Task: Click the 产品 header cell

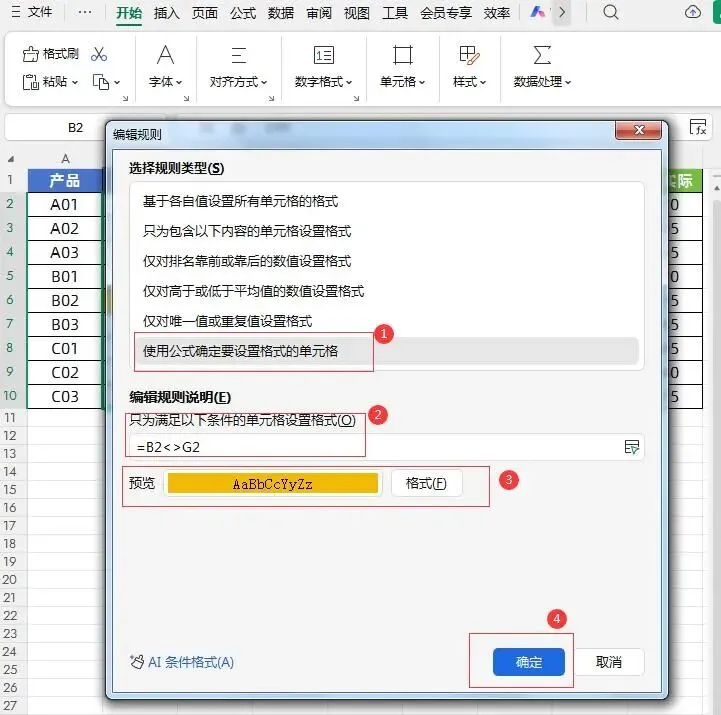Action: [64, 181]
